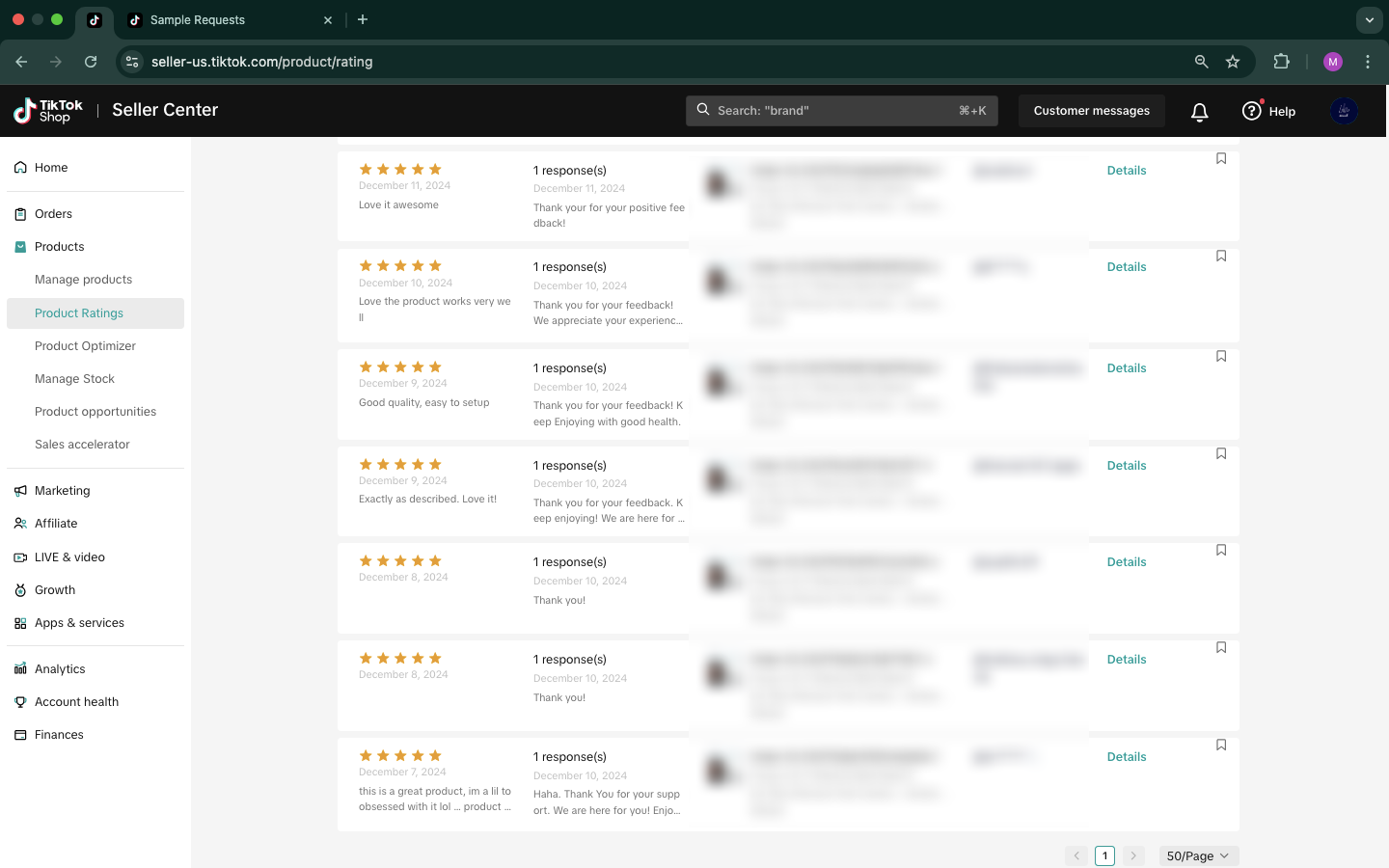This screenshot has height=868, width=1389.
Task: Toggle bookmark on 'Good quality, easy to setup' review
Action: click(1221, 357)
